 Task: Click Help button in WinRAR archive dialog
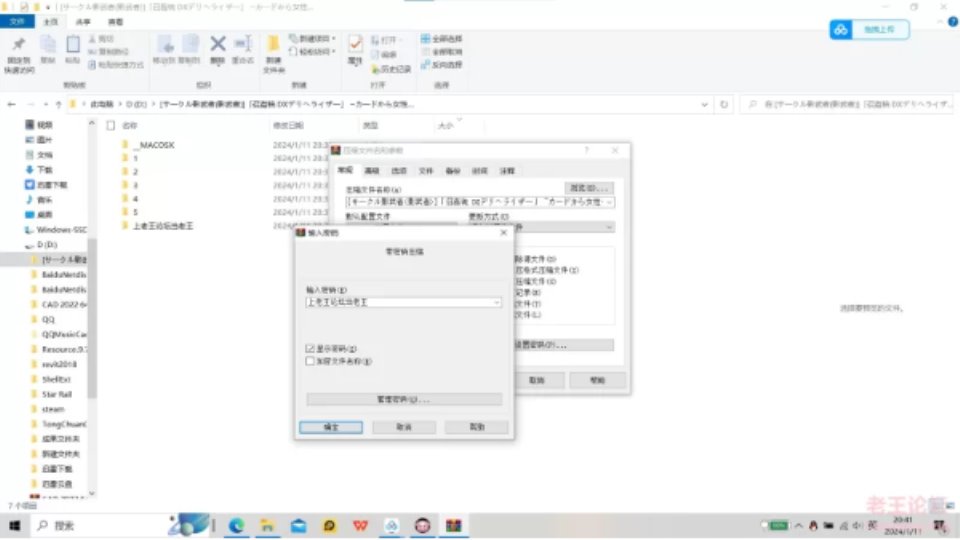598,380
